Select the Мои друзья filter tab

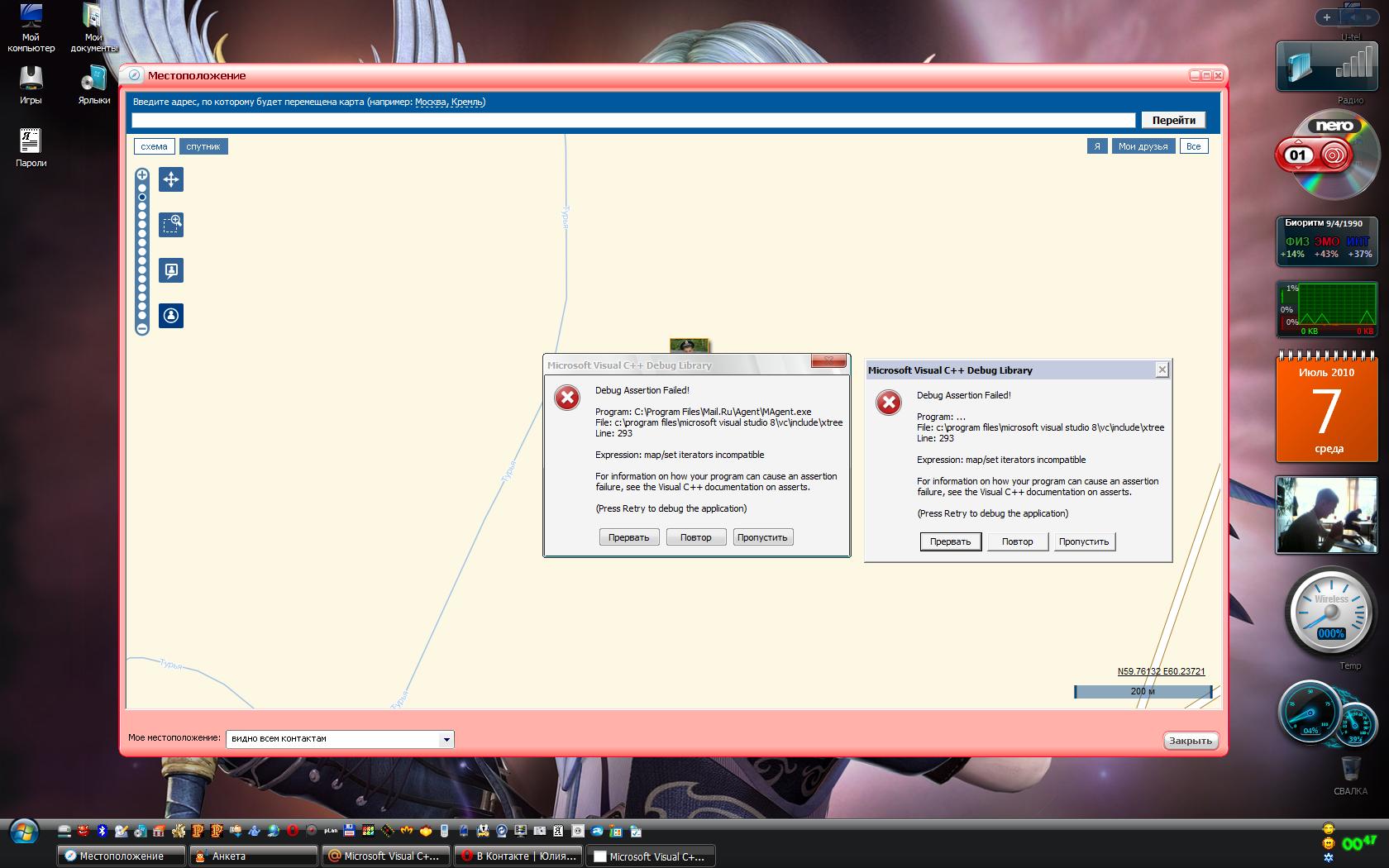click(1143, 146)
